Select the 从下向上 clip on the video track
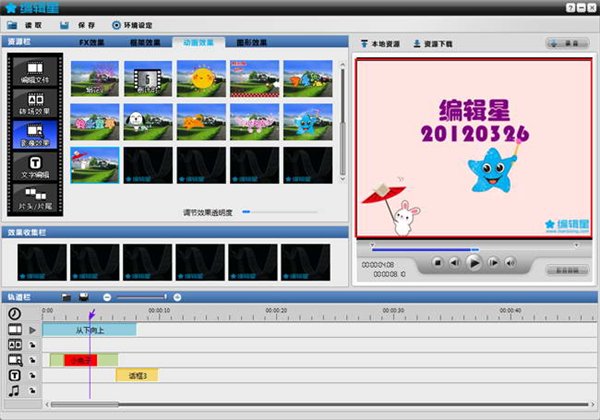Image resolution: width=600 pixels, height=420 pixels. point(90,330)
